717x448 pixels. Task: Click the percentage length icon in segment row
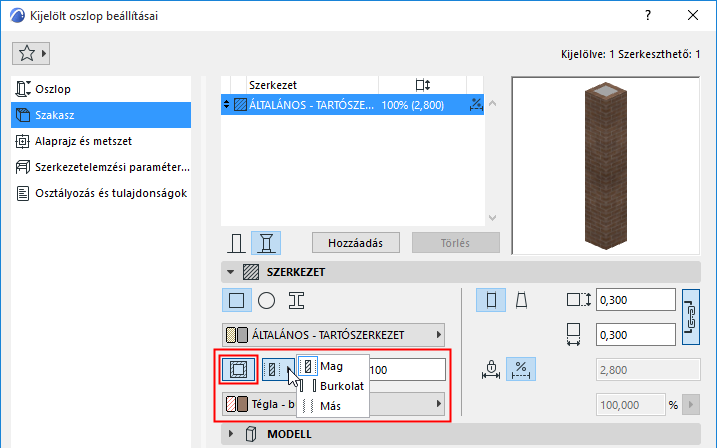point(476,105)
